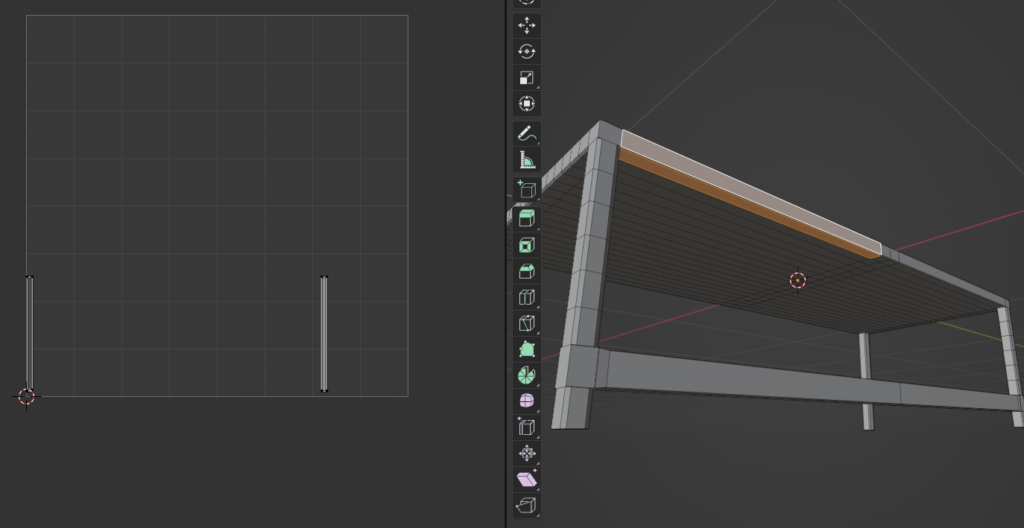Select the Spin tool
The image size is (1024, 528).
(526, 375)
